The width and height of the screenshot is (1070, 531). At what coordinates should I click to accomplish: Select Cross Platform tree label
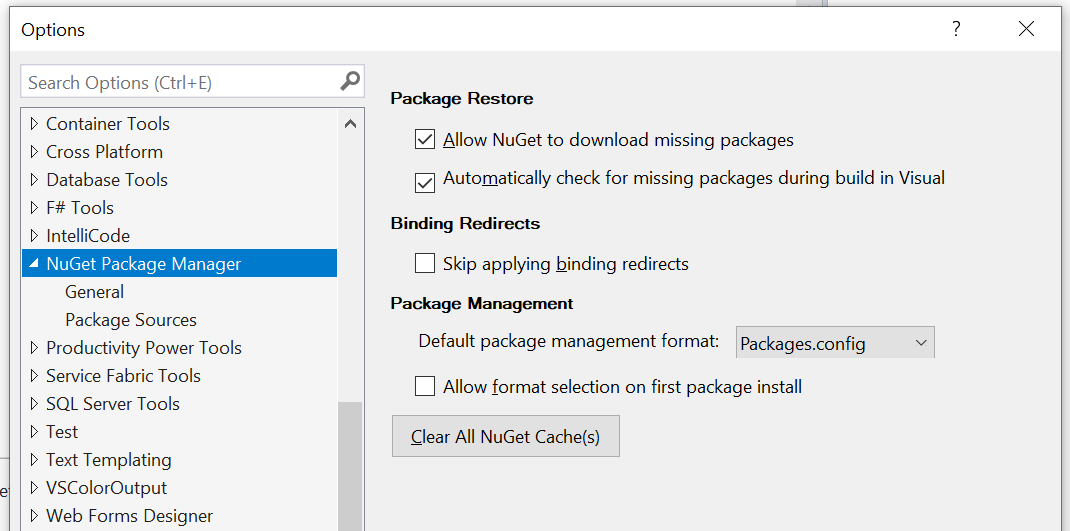pyautogui.click(x=104, y=152)
